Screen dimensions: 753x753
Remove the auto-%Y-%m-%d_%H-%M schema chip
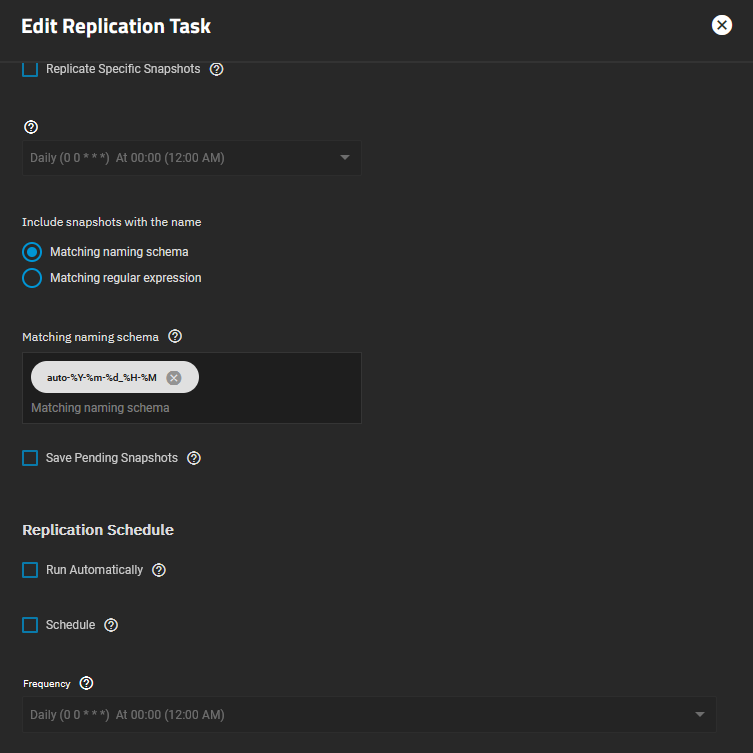(x=174, y=378)
